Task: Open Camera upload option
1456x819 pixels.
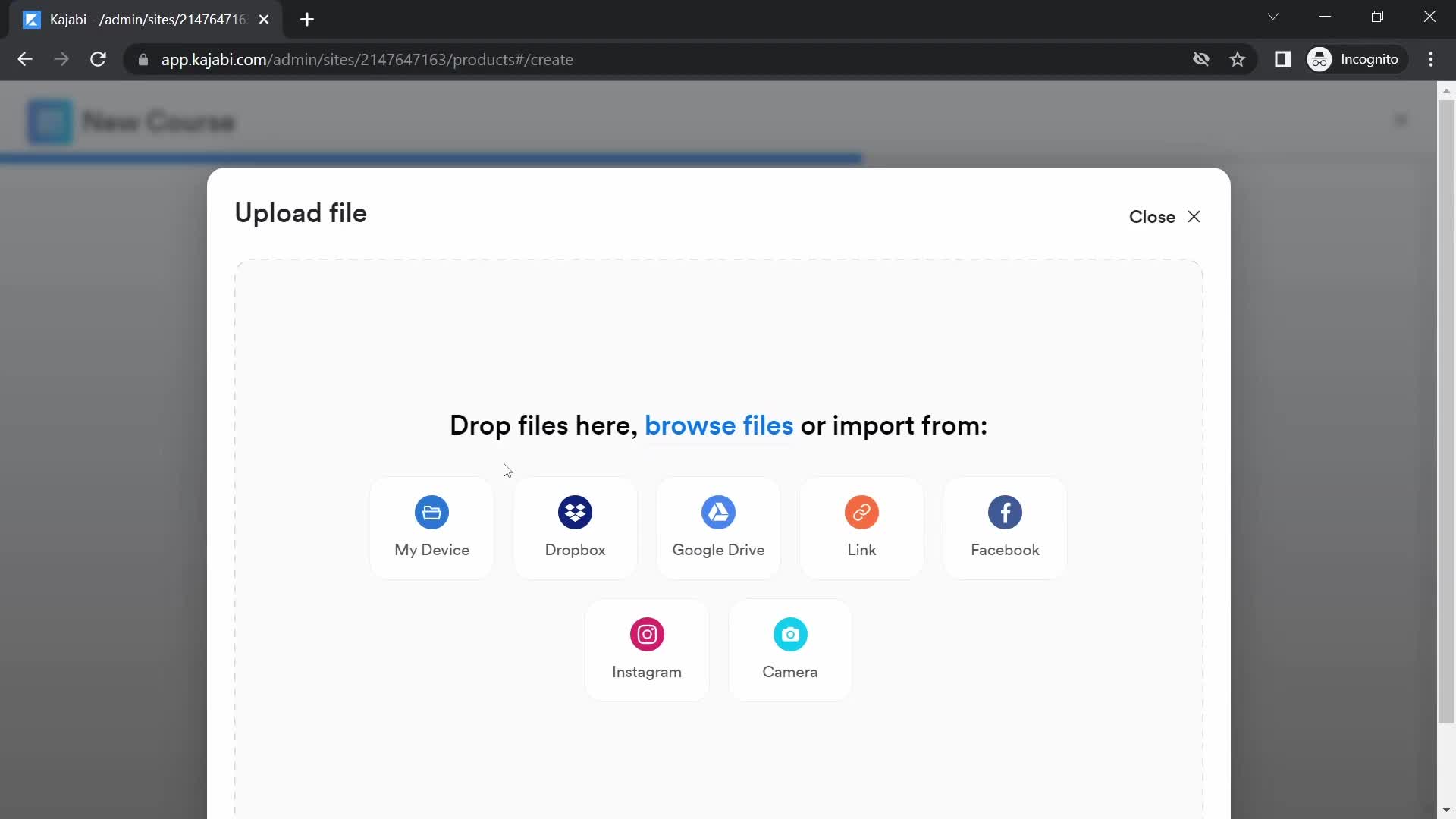Action: (790, 649)
